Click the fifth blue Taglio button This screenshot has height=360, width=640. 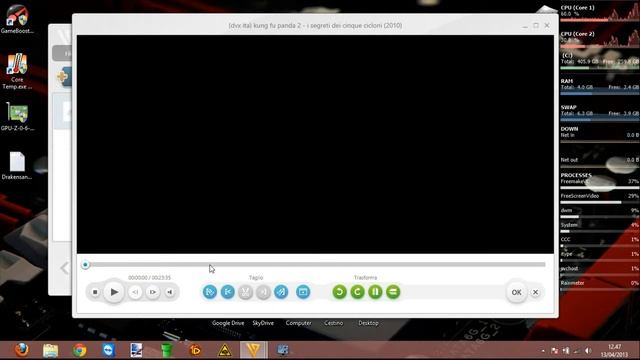(x=281, y=292)
